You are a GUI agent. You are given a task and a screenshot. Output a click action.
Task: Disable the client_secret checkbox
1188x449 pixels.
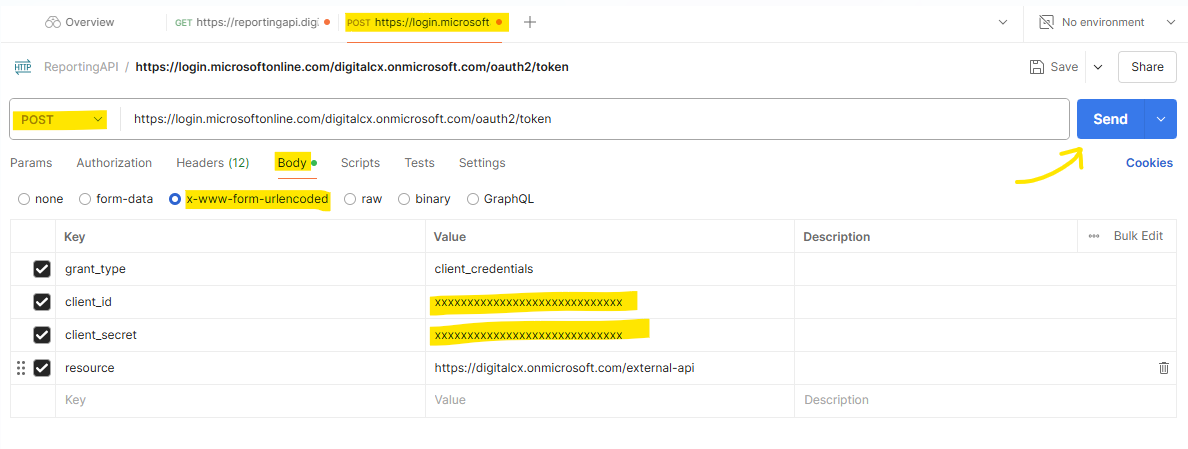[x=42, y=335]
